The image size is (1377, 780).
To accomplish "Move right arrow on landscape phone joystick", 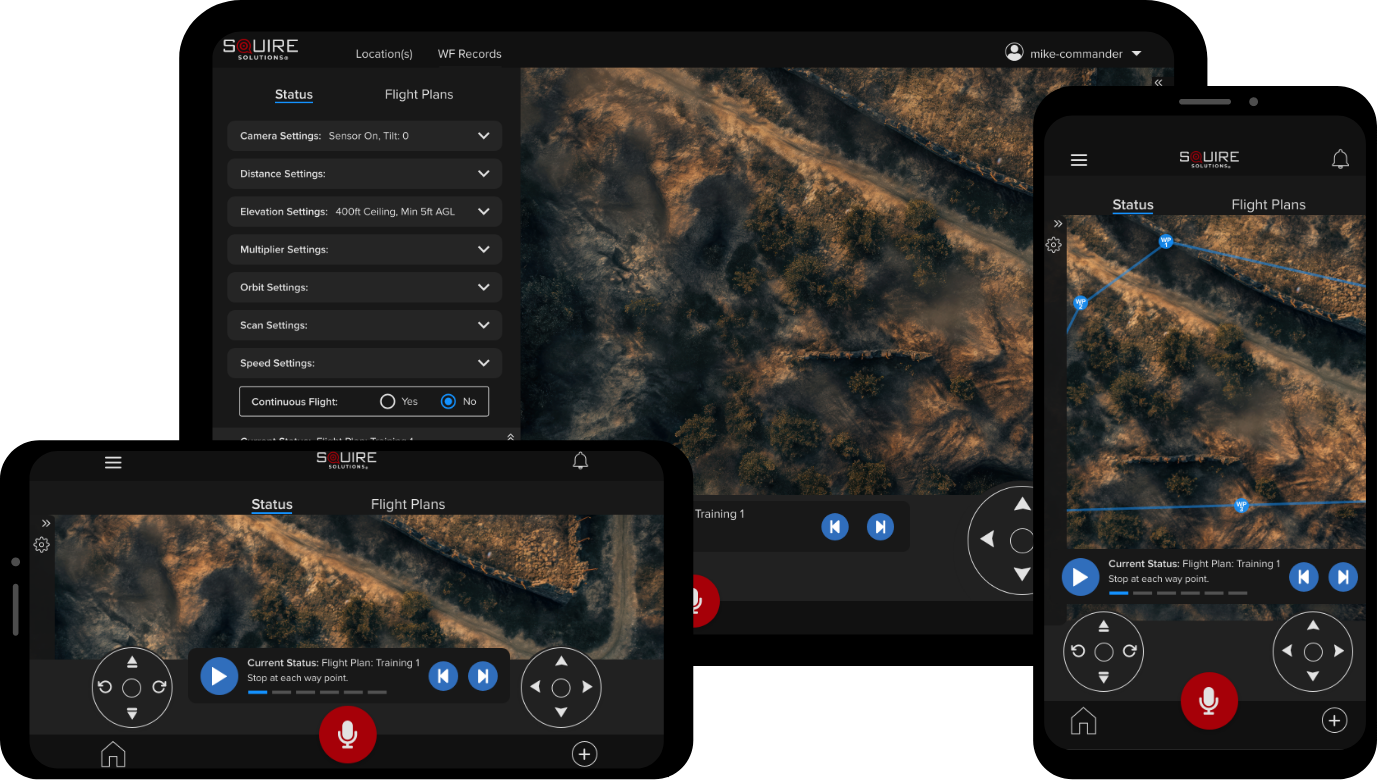I will pos(588,687).
